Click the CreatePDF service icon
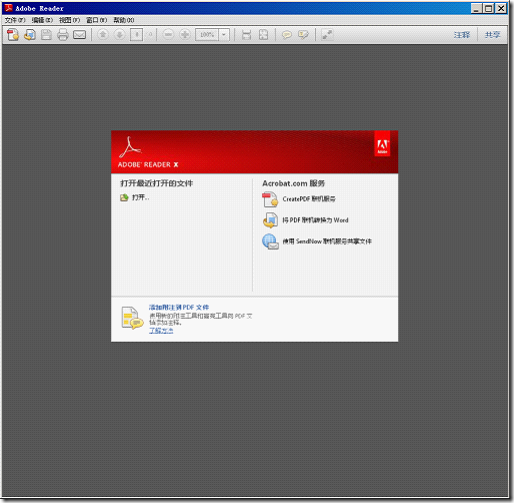This screenshot has width=514, height=503. click(x=270, y=199)
